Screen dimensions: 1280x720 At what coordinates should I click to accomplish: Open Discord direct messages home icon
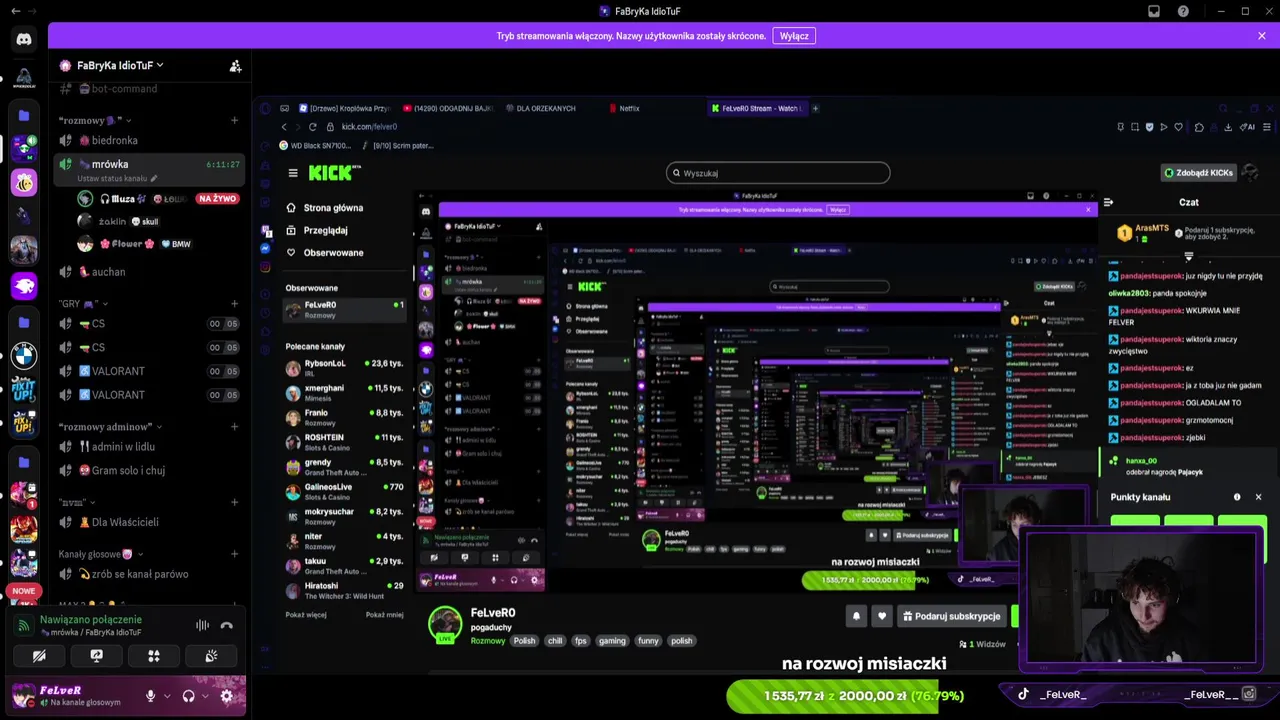click(24, 39)
